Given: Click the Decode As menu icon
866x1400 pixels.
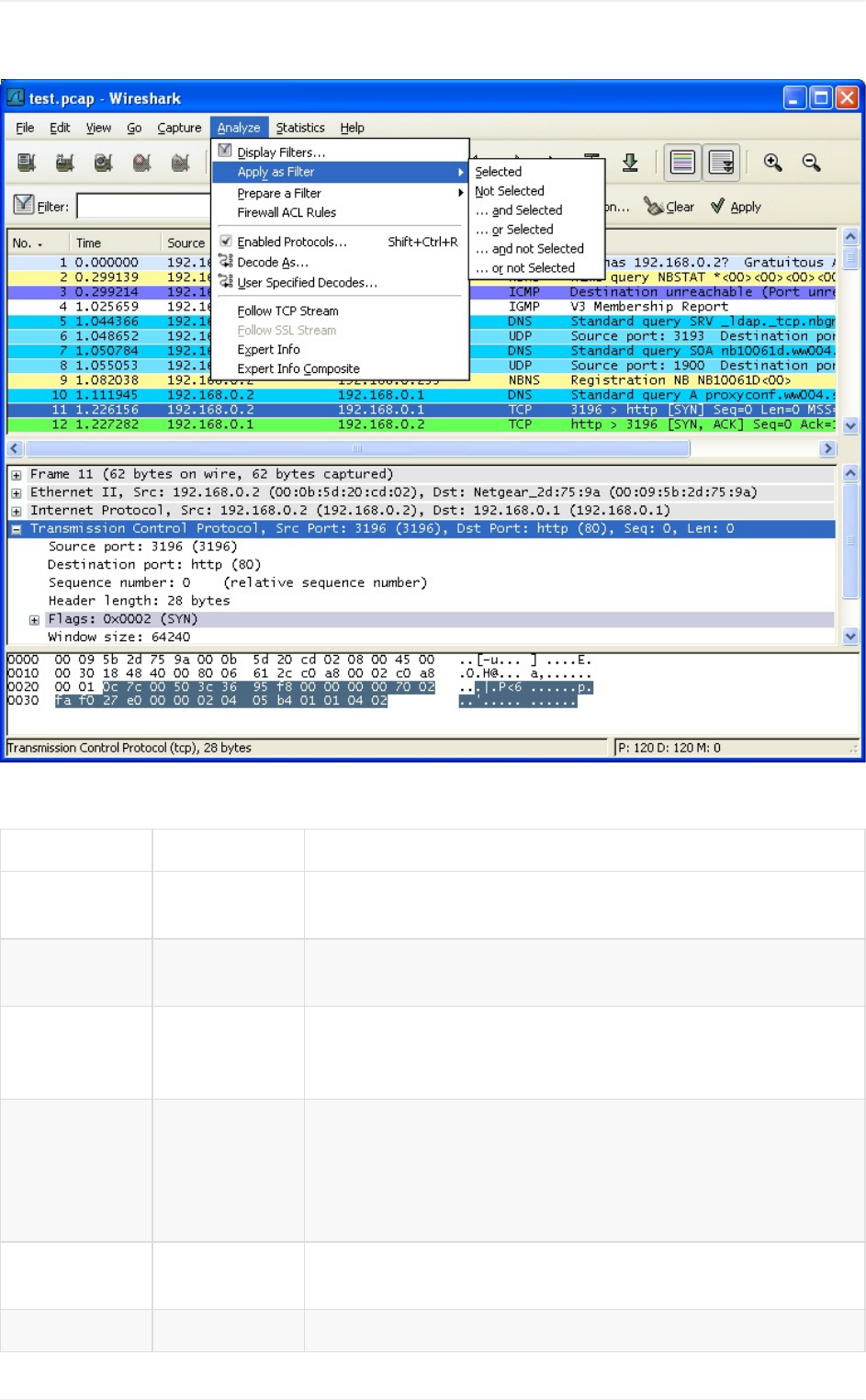Looking at the screenshot, I should [x=225, y=262].
